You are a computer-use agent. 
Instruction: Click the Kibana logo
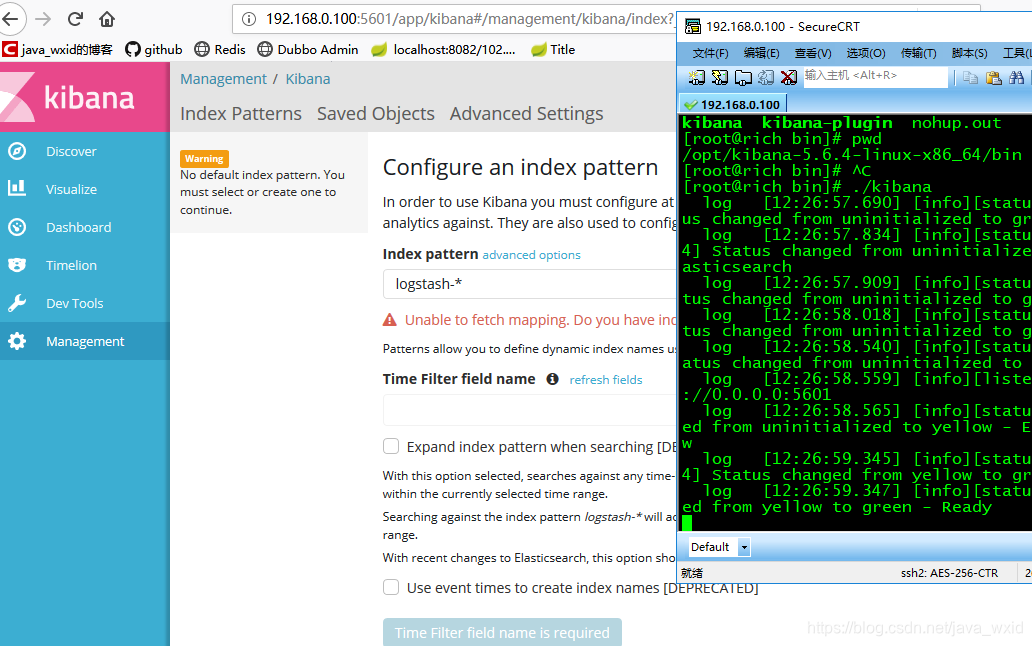point(85,97)
